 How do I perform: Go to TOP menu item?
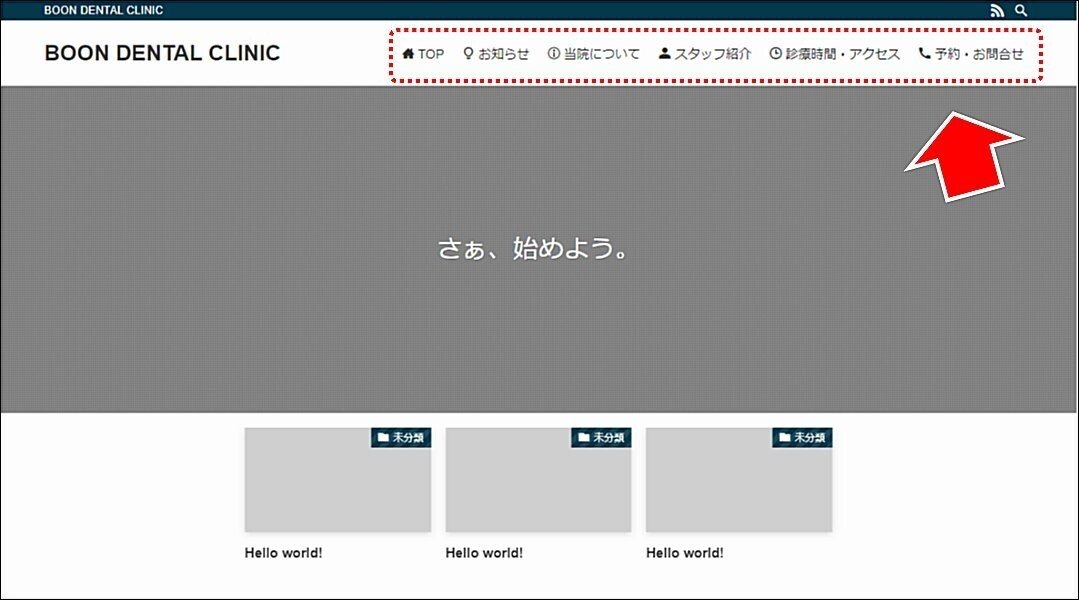click(423, 54)
